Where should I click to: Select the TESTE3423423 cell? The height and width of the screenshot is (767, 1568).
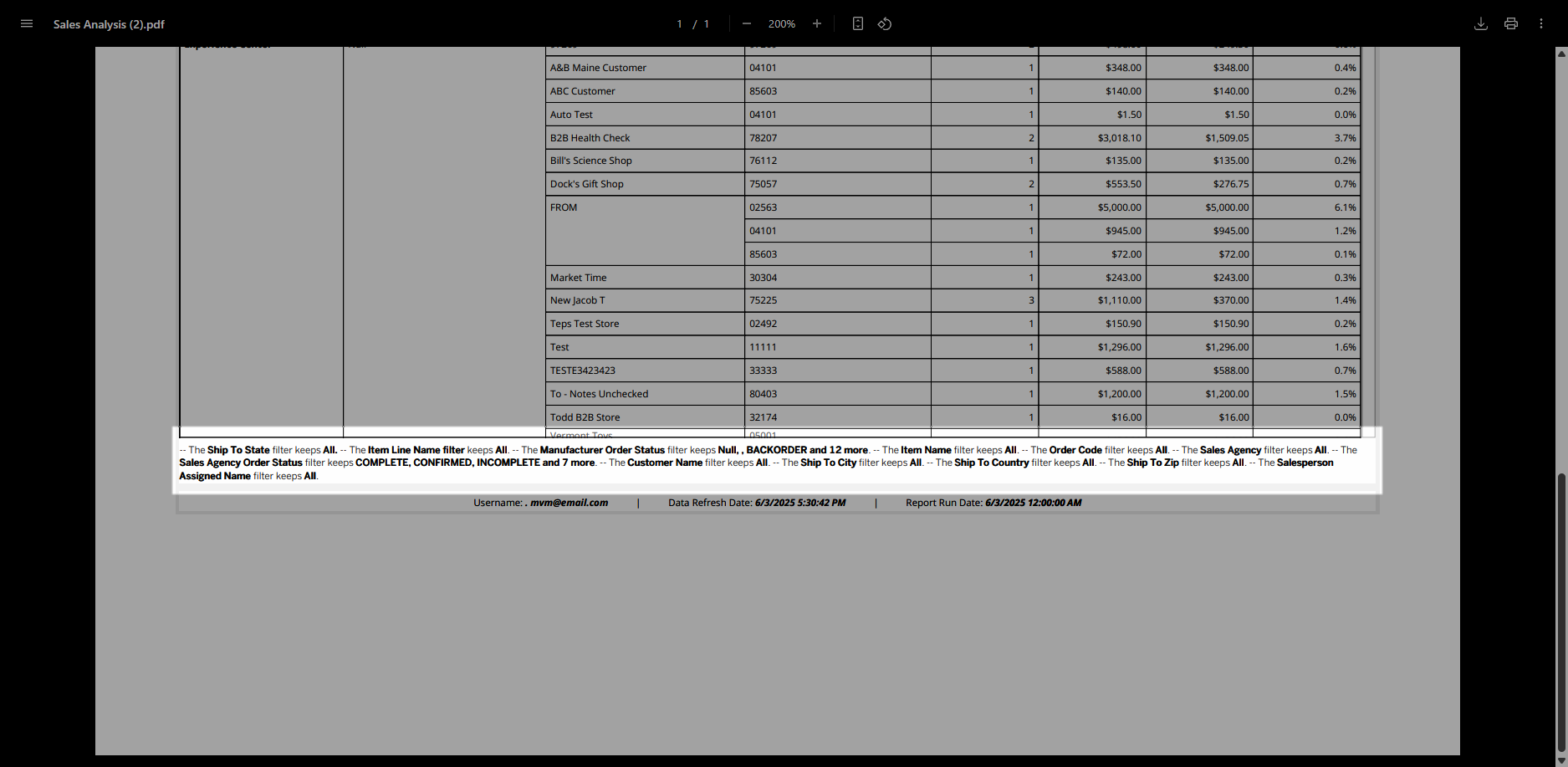pos(645,371)
